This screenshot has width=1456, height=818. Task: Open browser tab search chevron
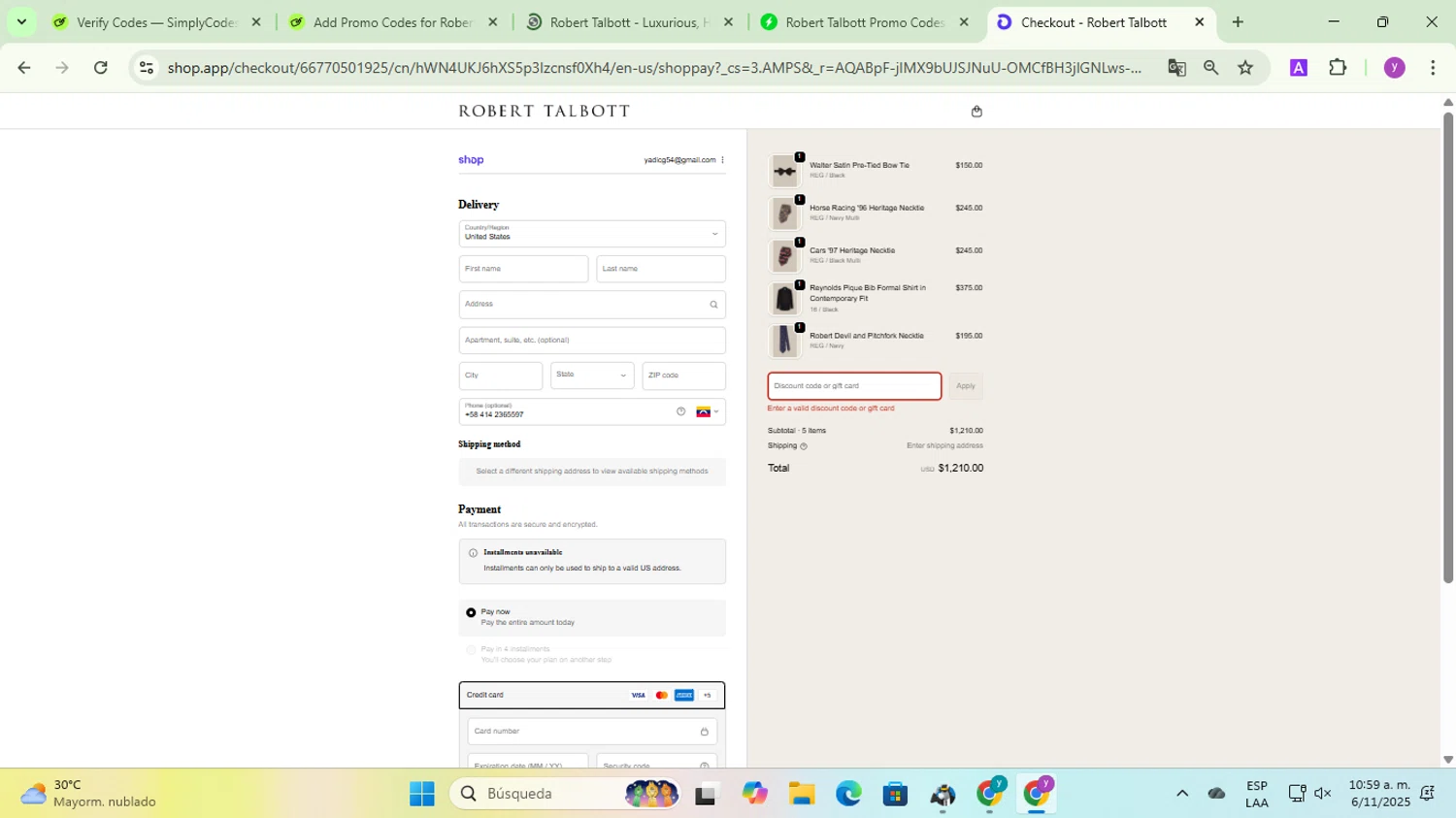pos(21,21)
